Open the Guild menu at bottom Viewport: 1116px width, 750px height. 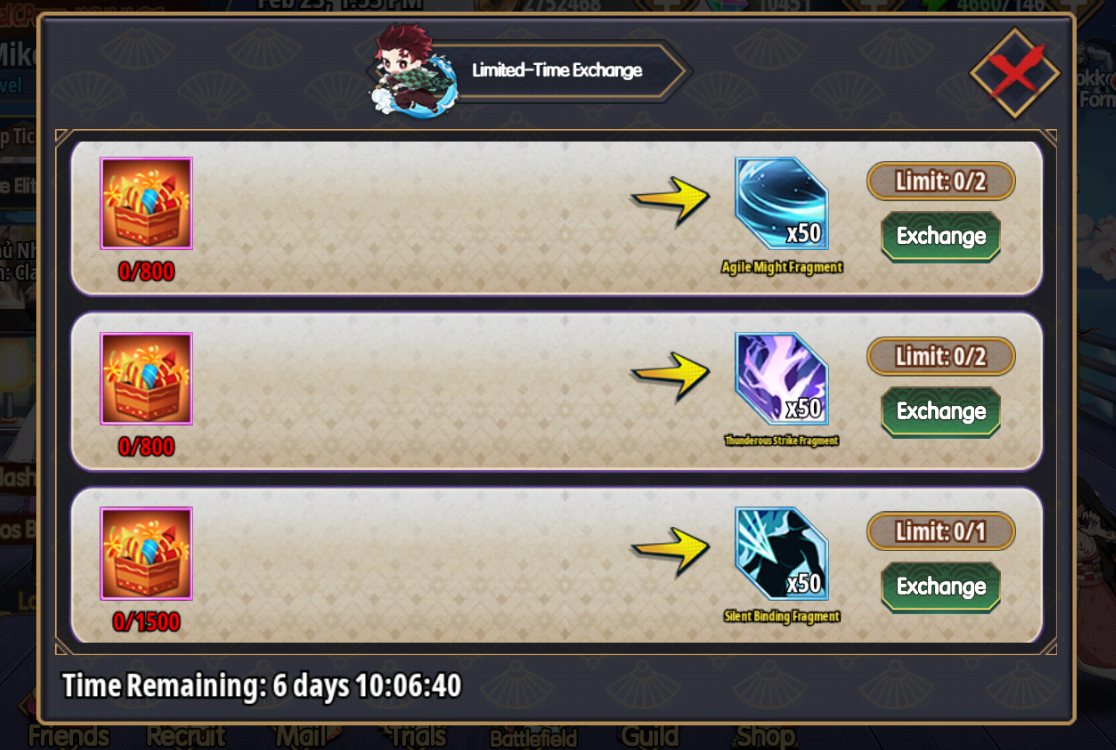pos(649,736)
